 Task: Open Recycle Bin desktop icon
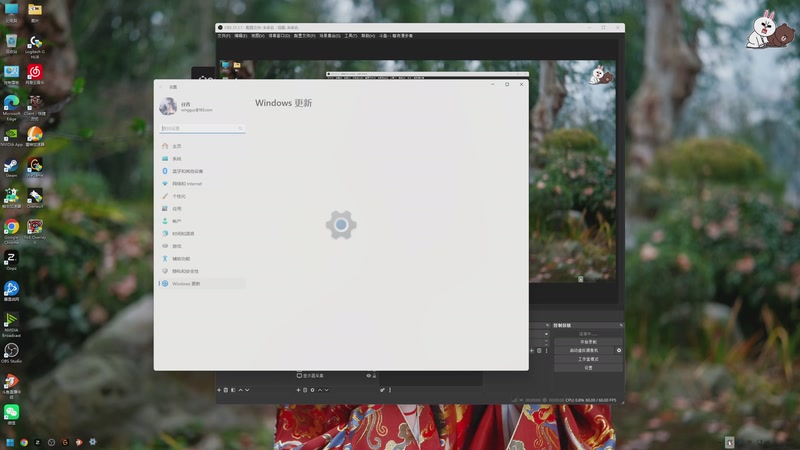(x=11, y=44)
